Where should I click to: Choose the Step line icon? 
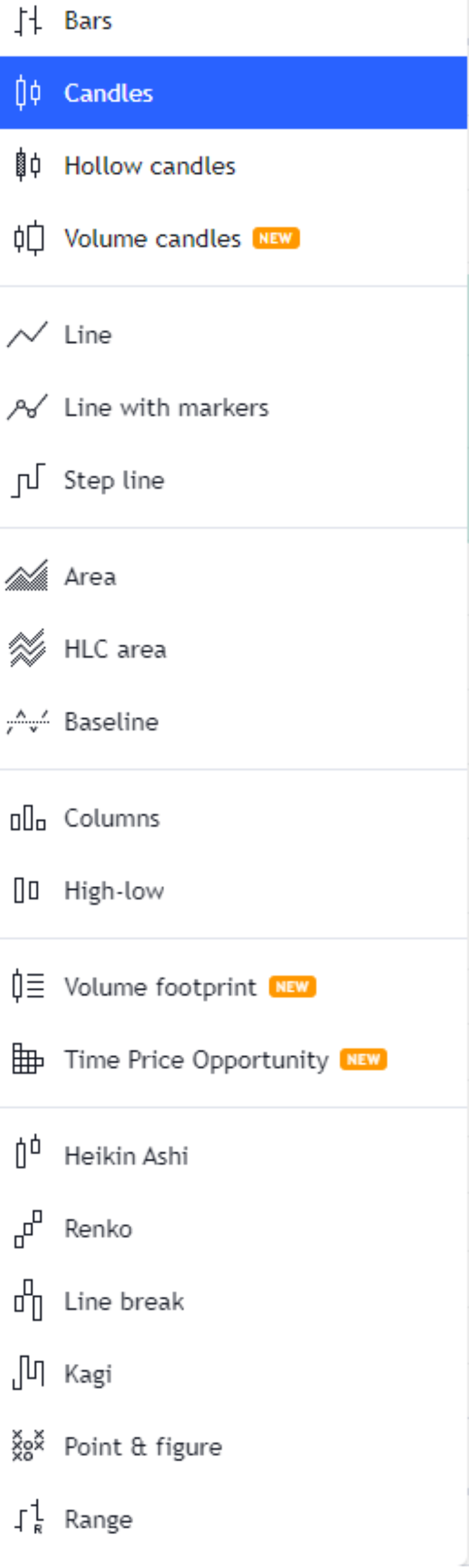(x=28, y=480)
